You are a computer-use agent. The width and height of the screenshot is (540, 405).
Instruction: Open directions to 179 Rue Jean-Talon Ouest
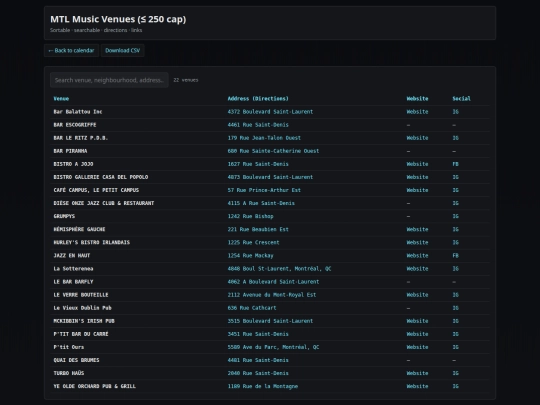264,138
